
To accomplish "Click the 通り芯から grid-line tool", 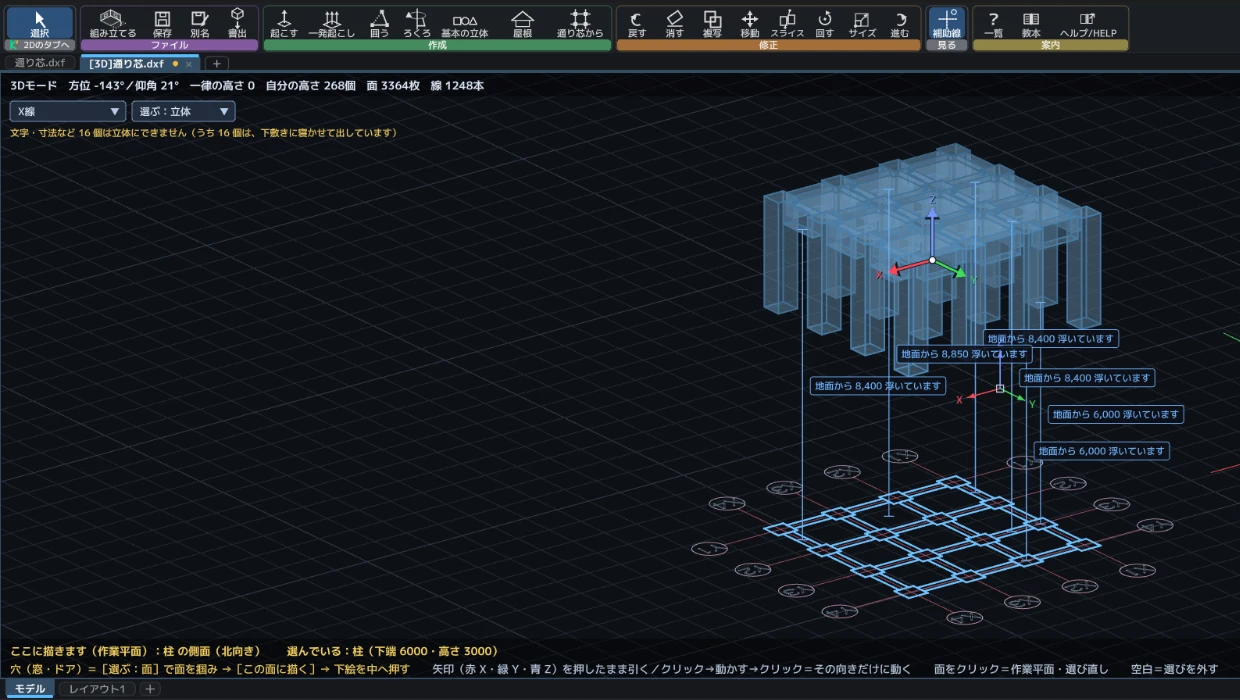I will click(580, 23).
